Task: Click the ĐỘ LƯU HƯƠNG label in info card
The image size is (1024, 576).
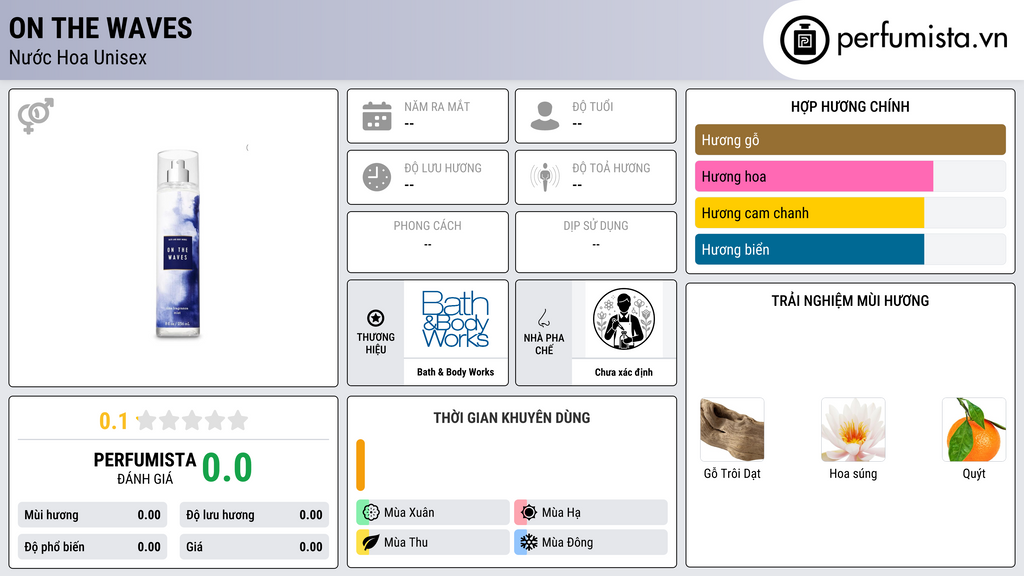Action: point(443,168)
